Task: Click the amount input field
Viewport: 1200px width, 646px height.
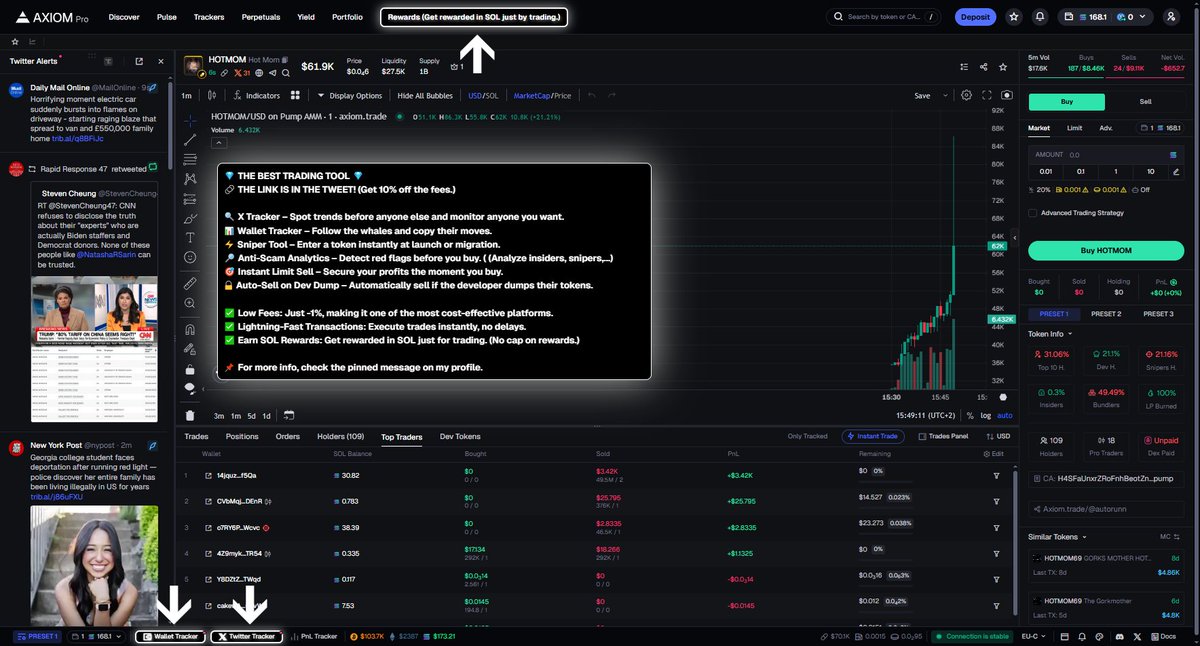Action: point(1106,156)
